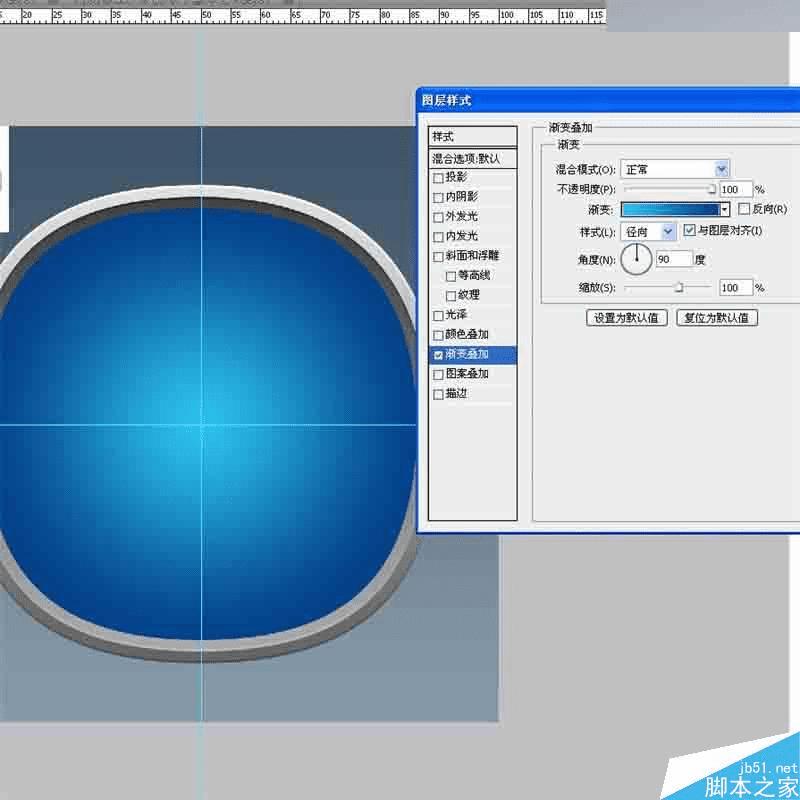Click the 设置为默认值 button

[627, 317]
